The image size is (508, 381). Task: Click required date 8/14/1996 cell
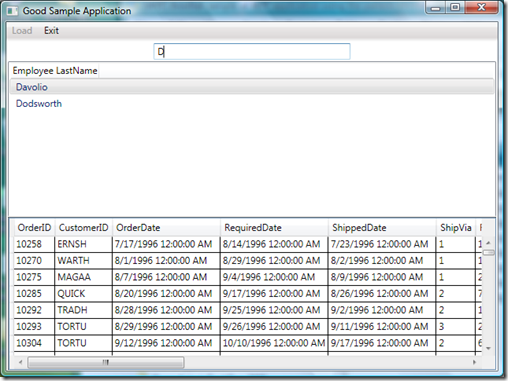coord(274,244)
